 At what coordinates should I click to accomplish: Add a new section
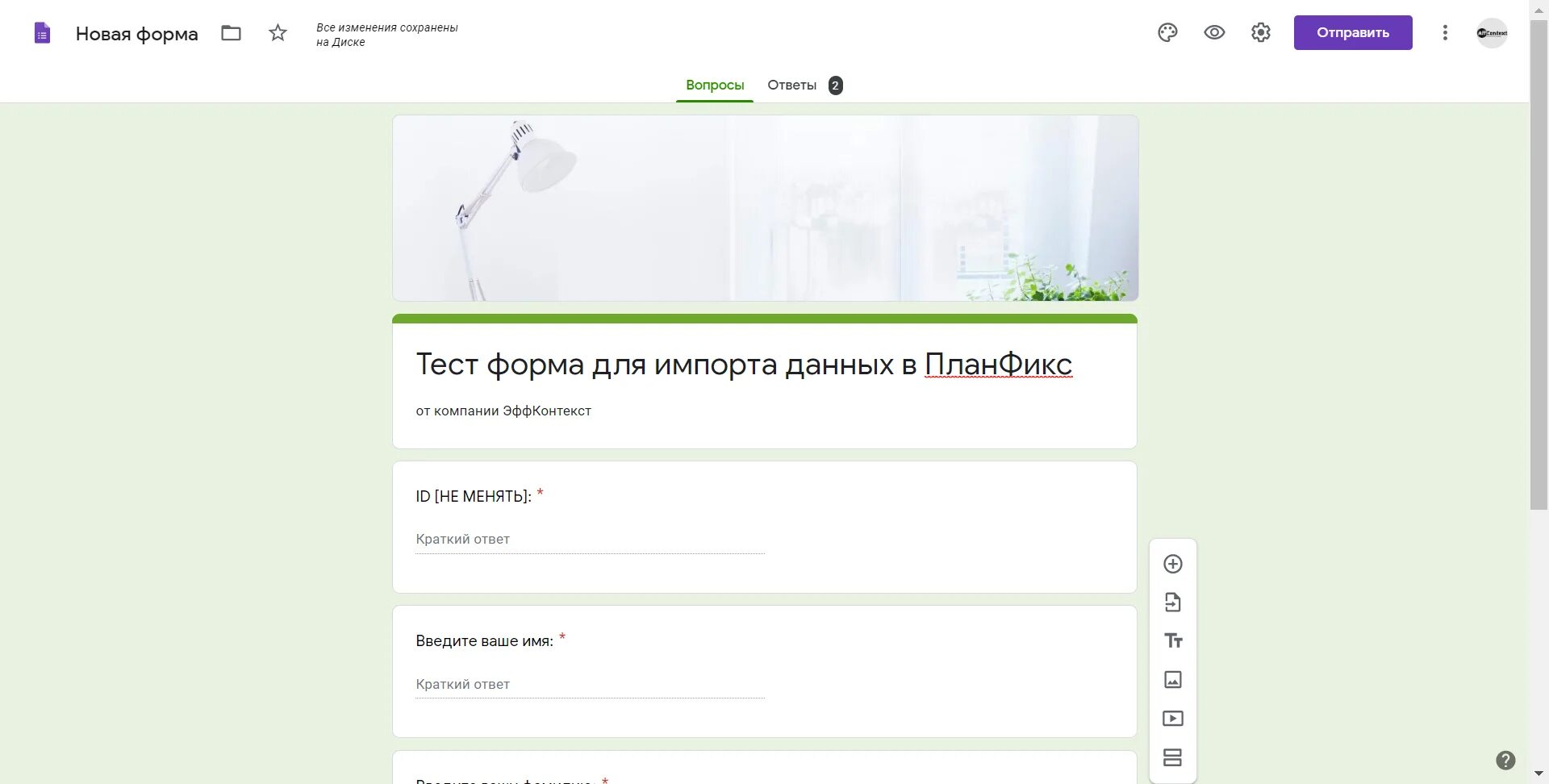[x=1173, y=757]
